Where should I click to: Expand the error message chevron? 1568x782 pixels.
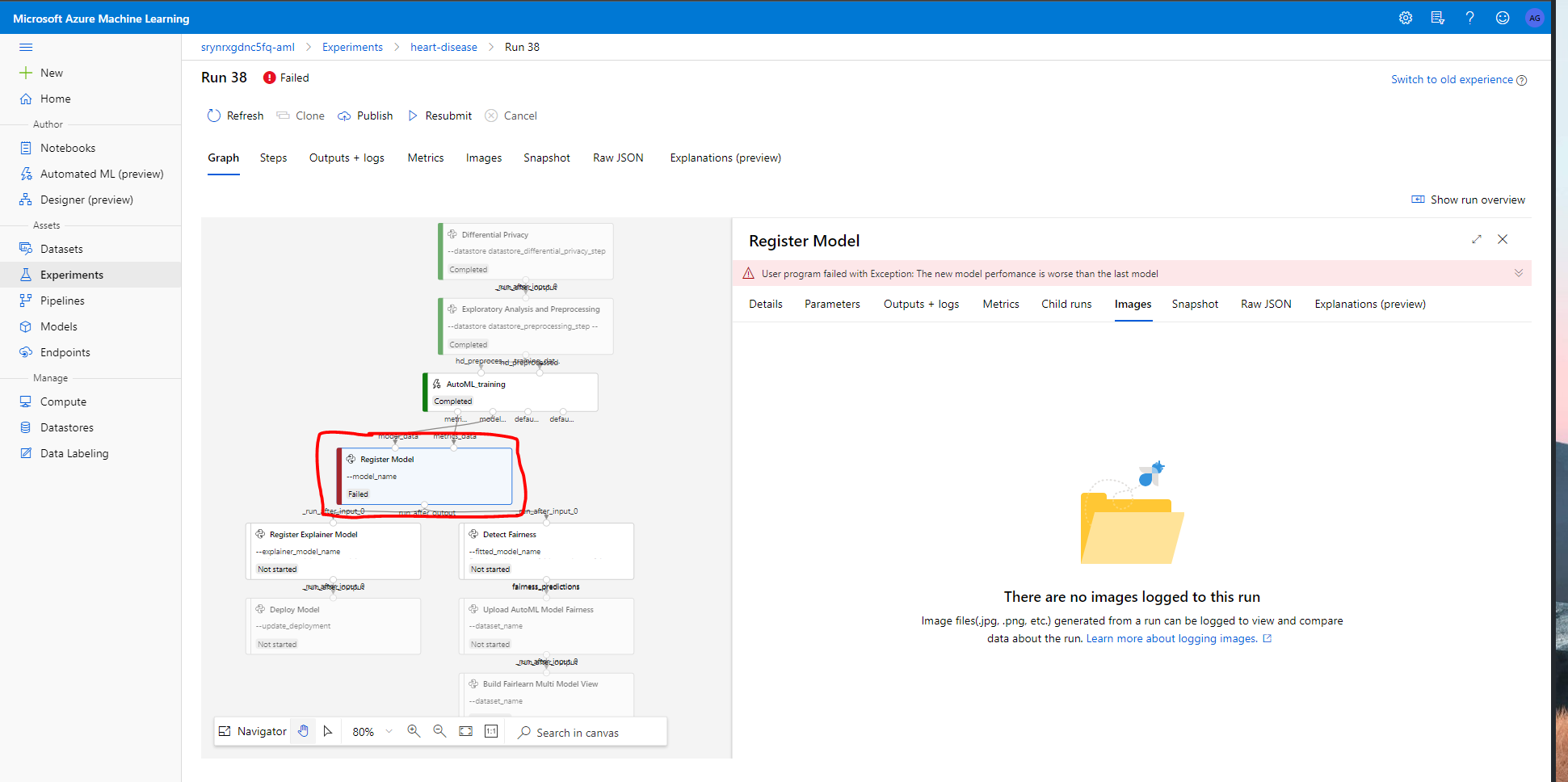click(x=1518, y=273)
